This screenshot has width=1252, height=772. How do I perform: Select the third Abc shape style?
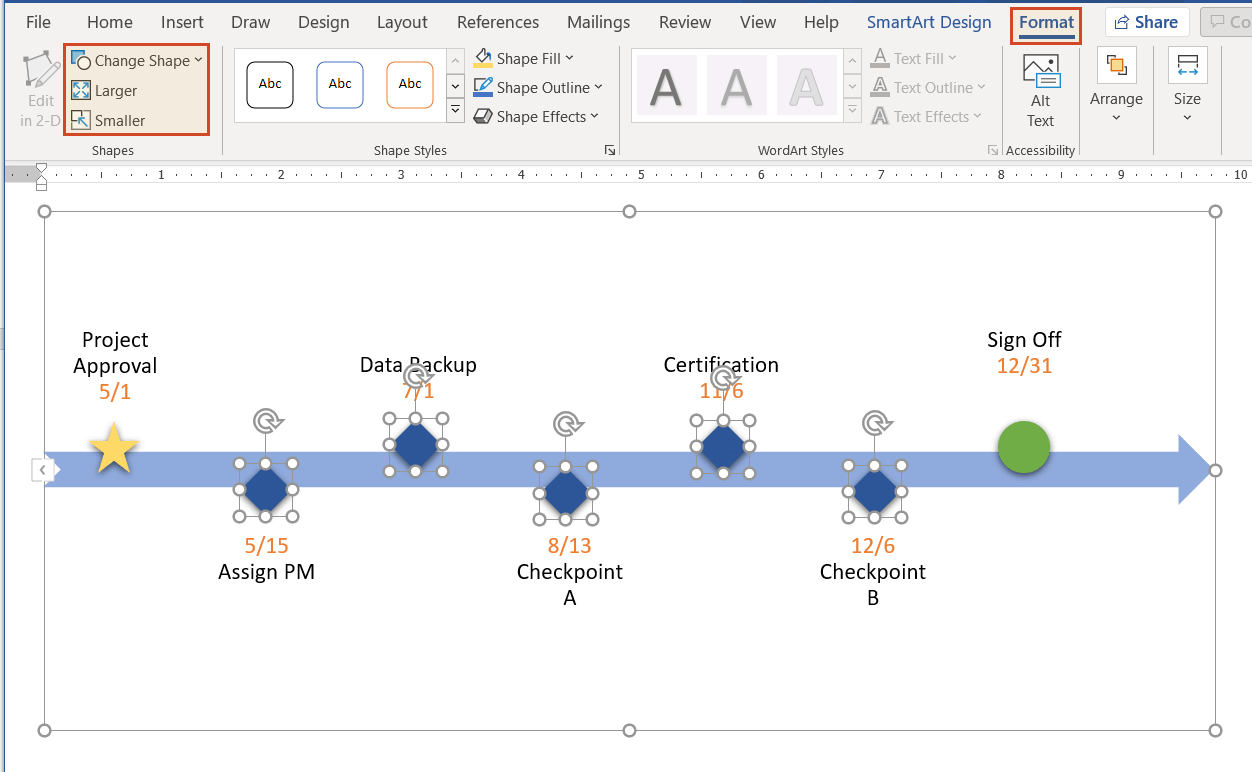point(410,84)
